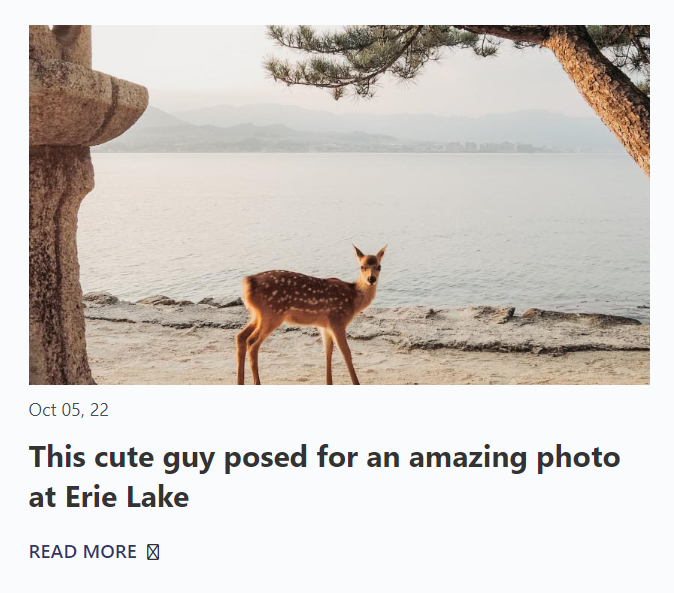Click the word 'MORE' before the arrow

(111, 552)
